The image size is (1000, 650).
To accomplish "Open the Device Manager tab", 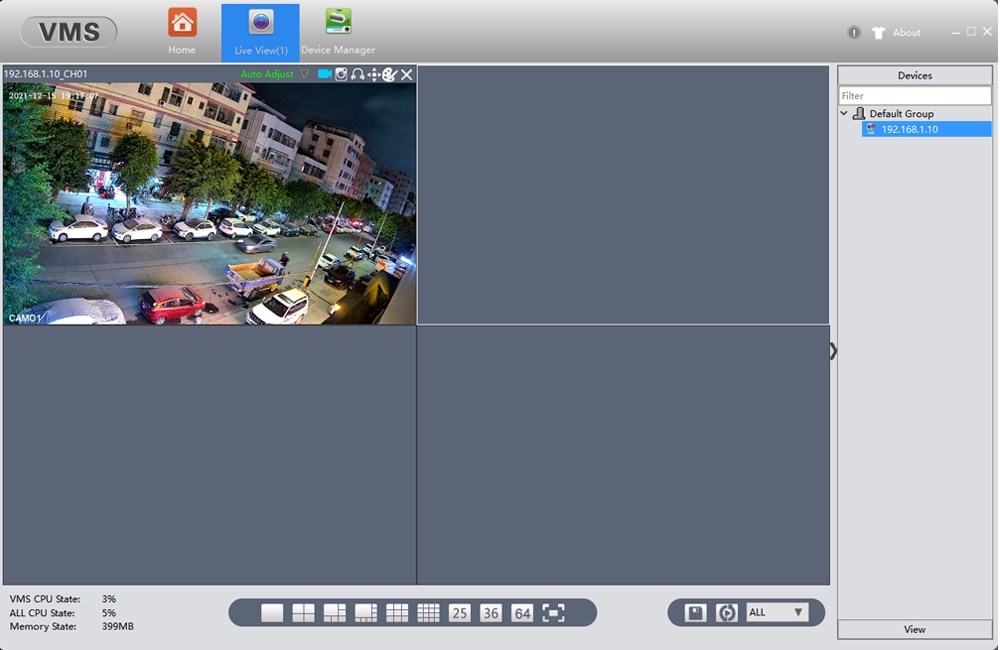I will (338, 32).
